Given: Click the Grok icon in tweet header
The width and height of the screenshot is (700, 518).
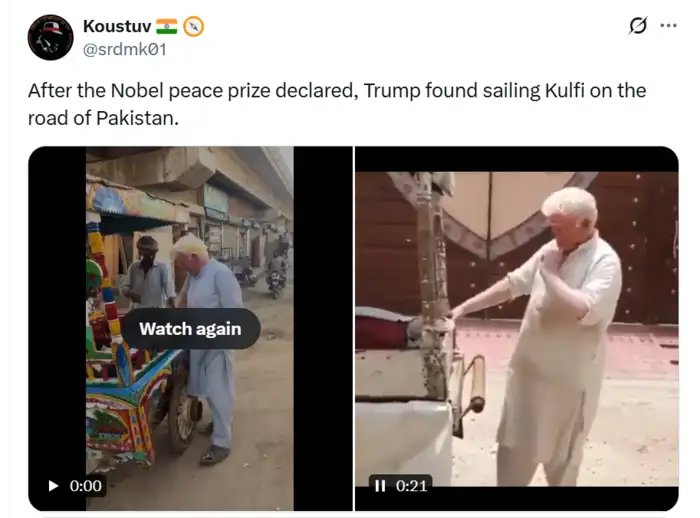Looking at the screenshot, I should [637, 26].
